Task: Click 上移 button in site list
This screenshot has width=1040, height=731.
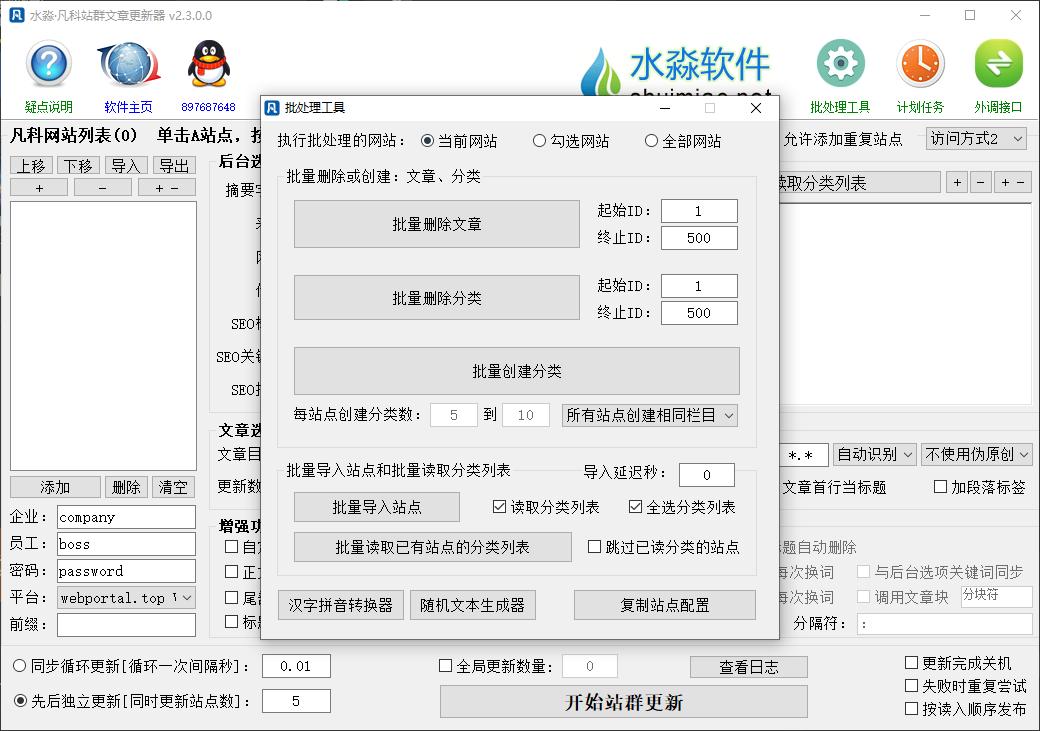Action: [x=31, y=165]
